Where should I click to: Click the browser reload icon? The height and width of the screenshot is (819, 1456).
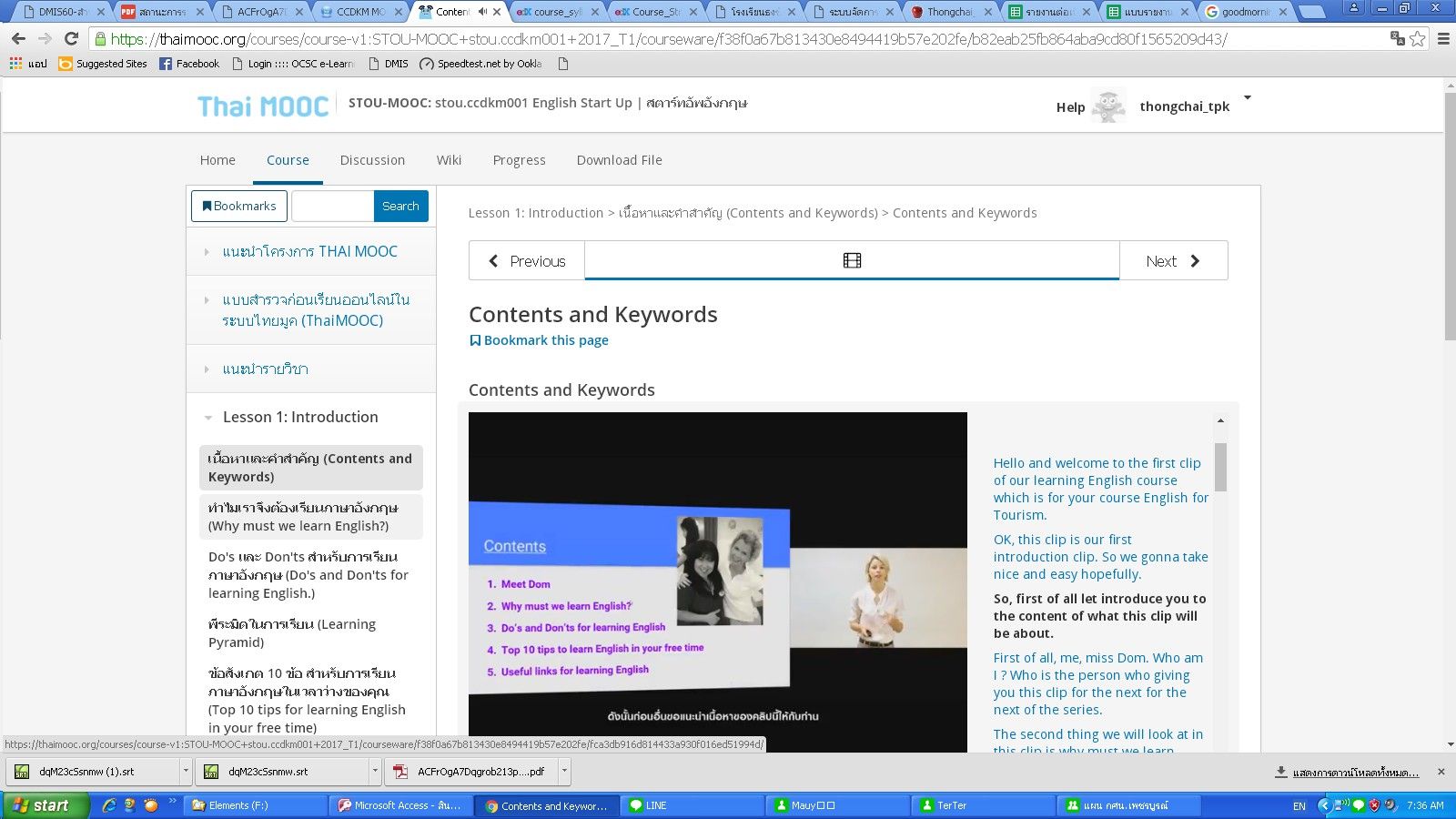pyautogui.click(x=71, y=39)
